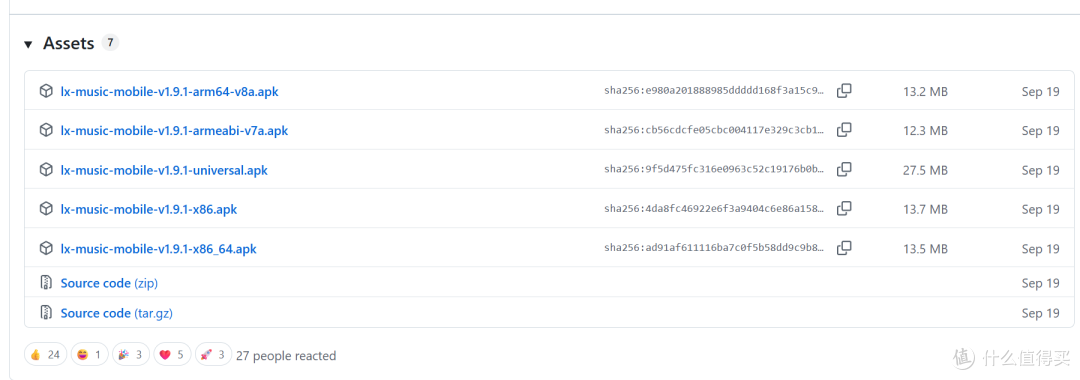Download lx-music-mobile-v1.9.1-arm64-v8a.apk
This screenshot has width=1080, height=380.
pyautogui.click(x=169, y=92)
